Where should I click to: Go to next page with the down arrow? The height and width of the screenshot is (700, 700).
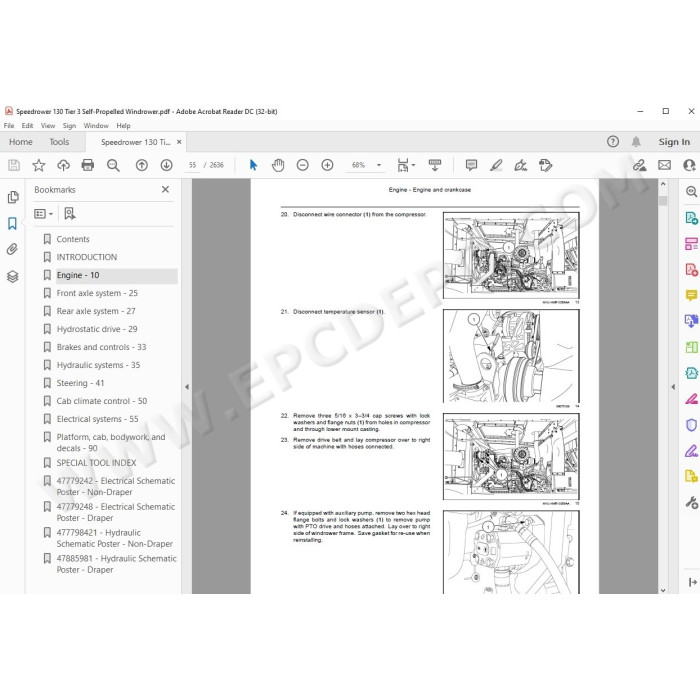[167, 165]
